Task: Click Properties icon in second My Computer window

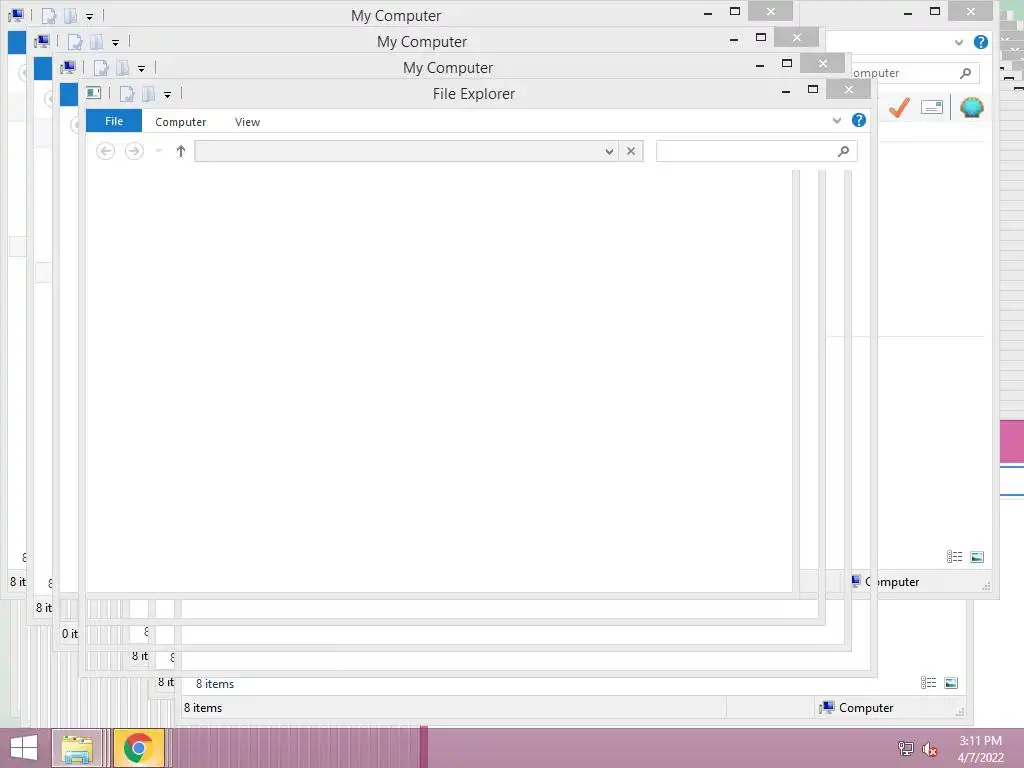Action: (74, 41)
